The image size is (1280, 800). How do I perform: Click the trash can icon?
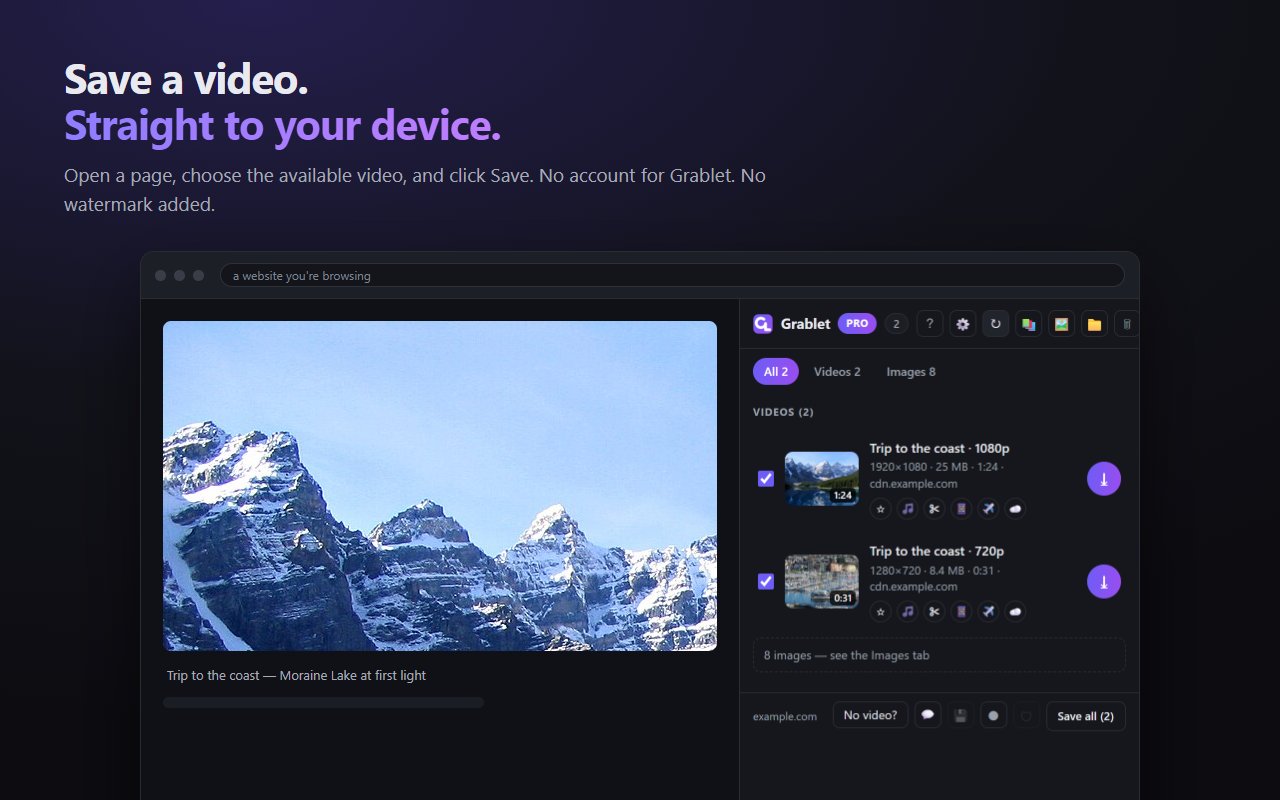1127,323
